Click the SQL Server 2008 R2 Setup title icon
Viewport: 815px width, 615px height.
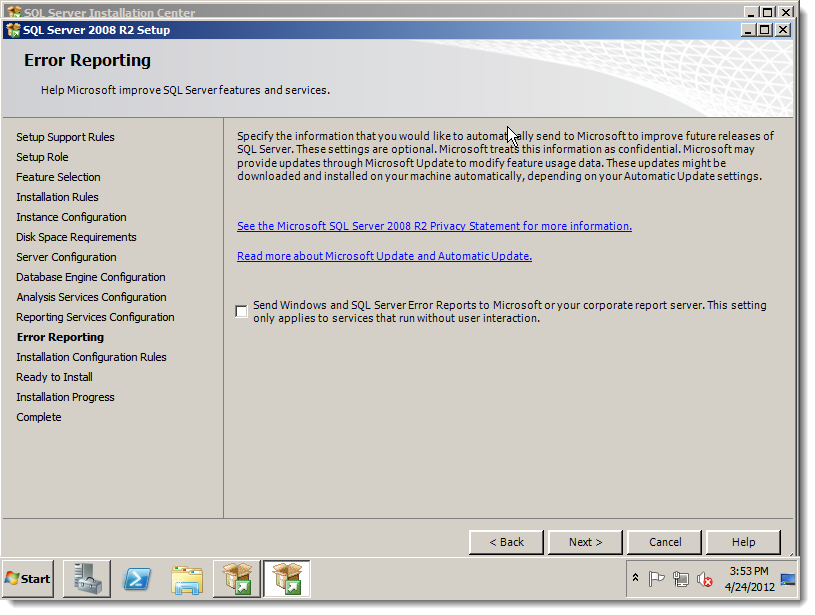14,30
